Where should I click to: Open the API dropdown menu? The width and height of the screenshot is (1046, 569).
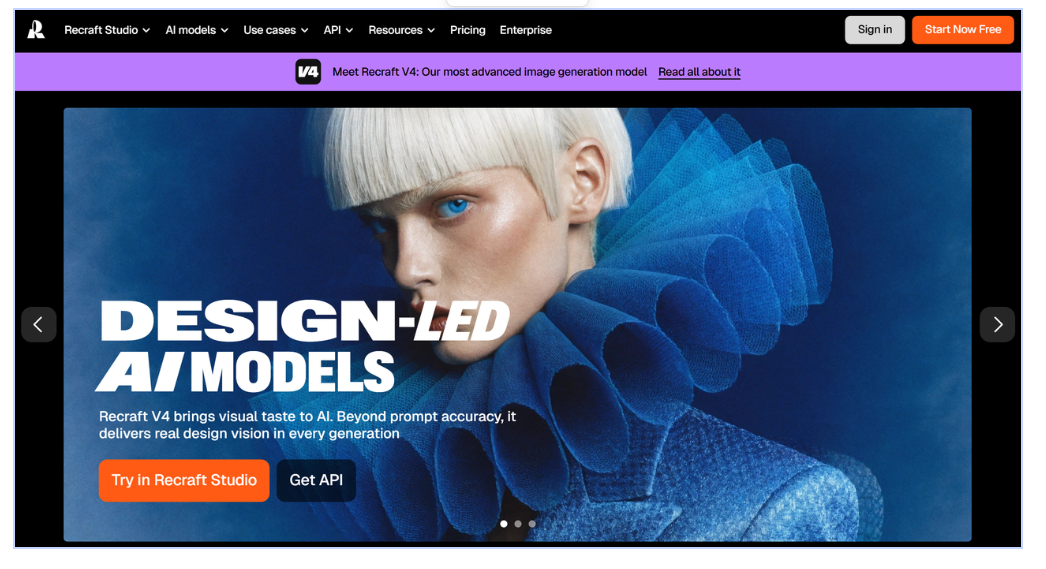coord(338,30)
